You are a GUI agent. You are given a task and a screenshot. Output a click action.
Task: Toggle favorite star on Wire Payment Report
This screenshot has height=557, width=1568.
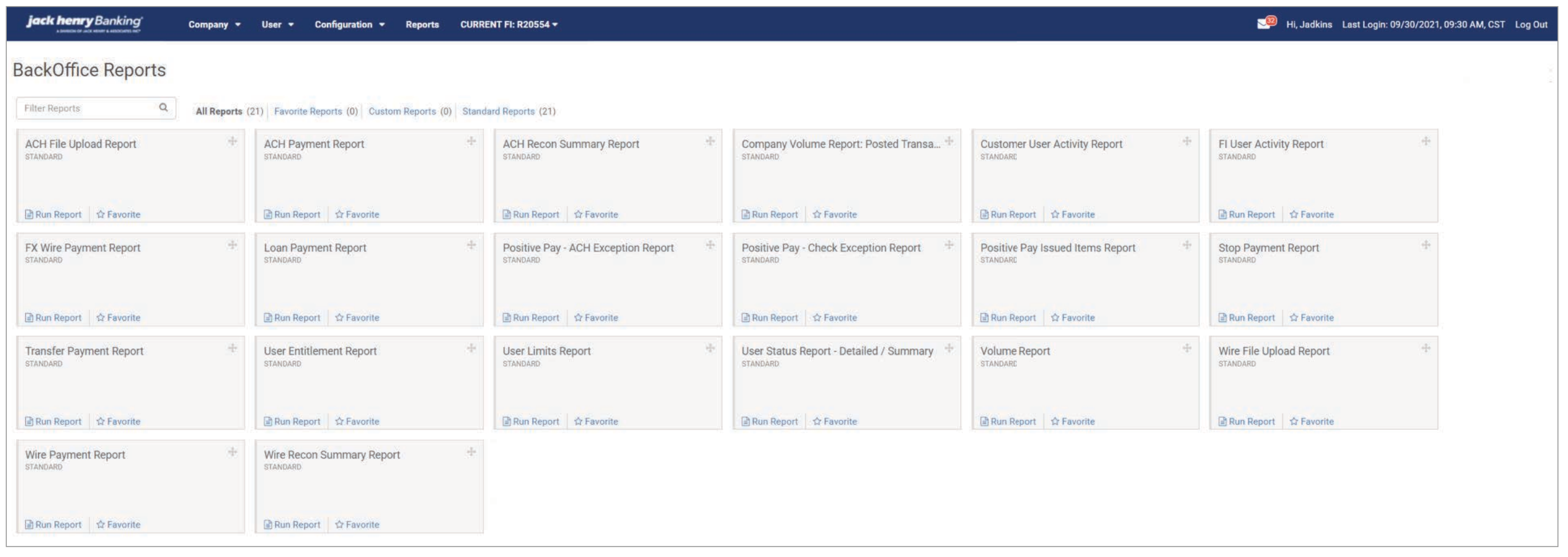[x=118, y=525]
